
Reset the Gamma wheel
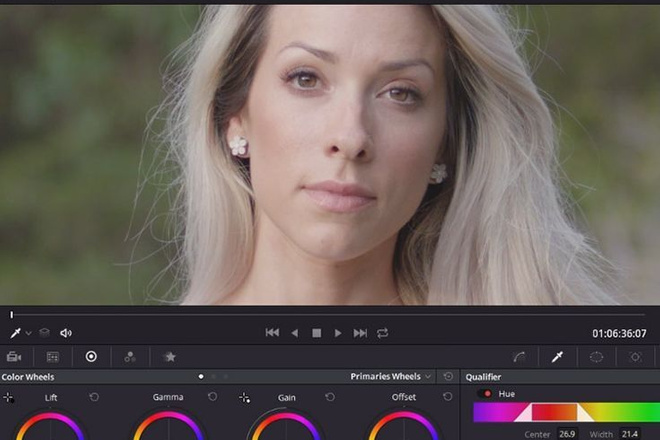(213, 397)
